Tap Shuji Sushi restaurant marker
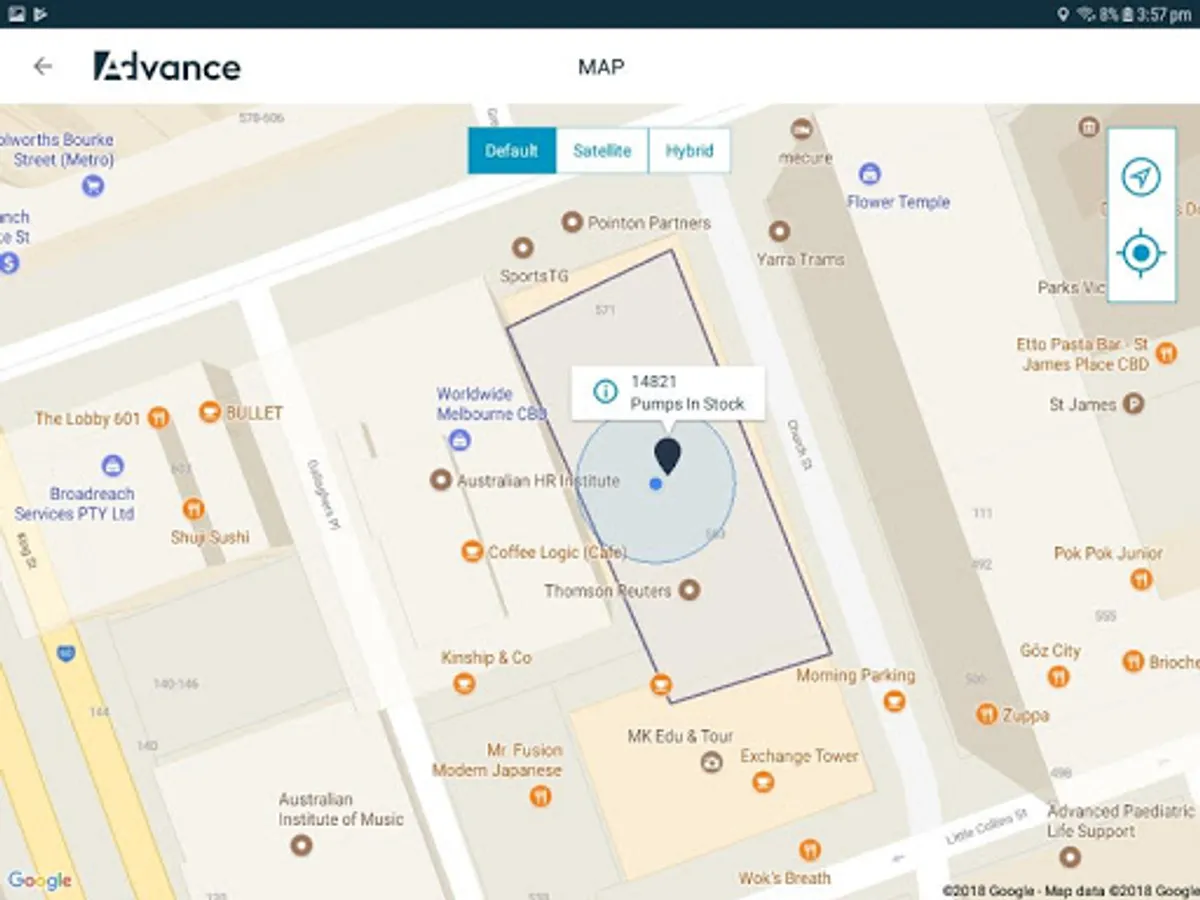This screenshot has height=900, width=1200. 194,509
